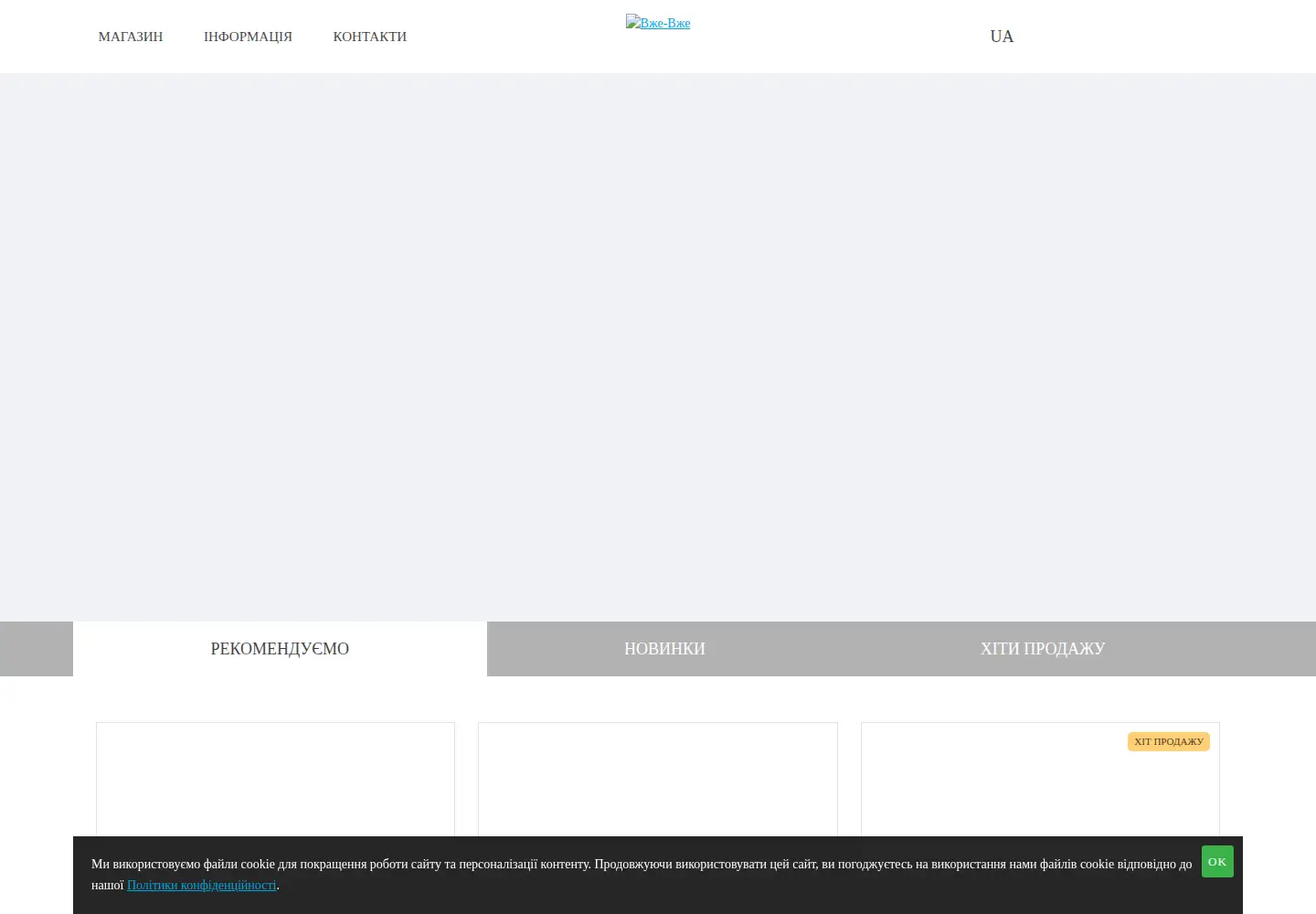Click the Вже-Вже logo link

coord(658,23)
